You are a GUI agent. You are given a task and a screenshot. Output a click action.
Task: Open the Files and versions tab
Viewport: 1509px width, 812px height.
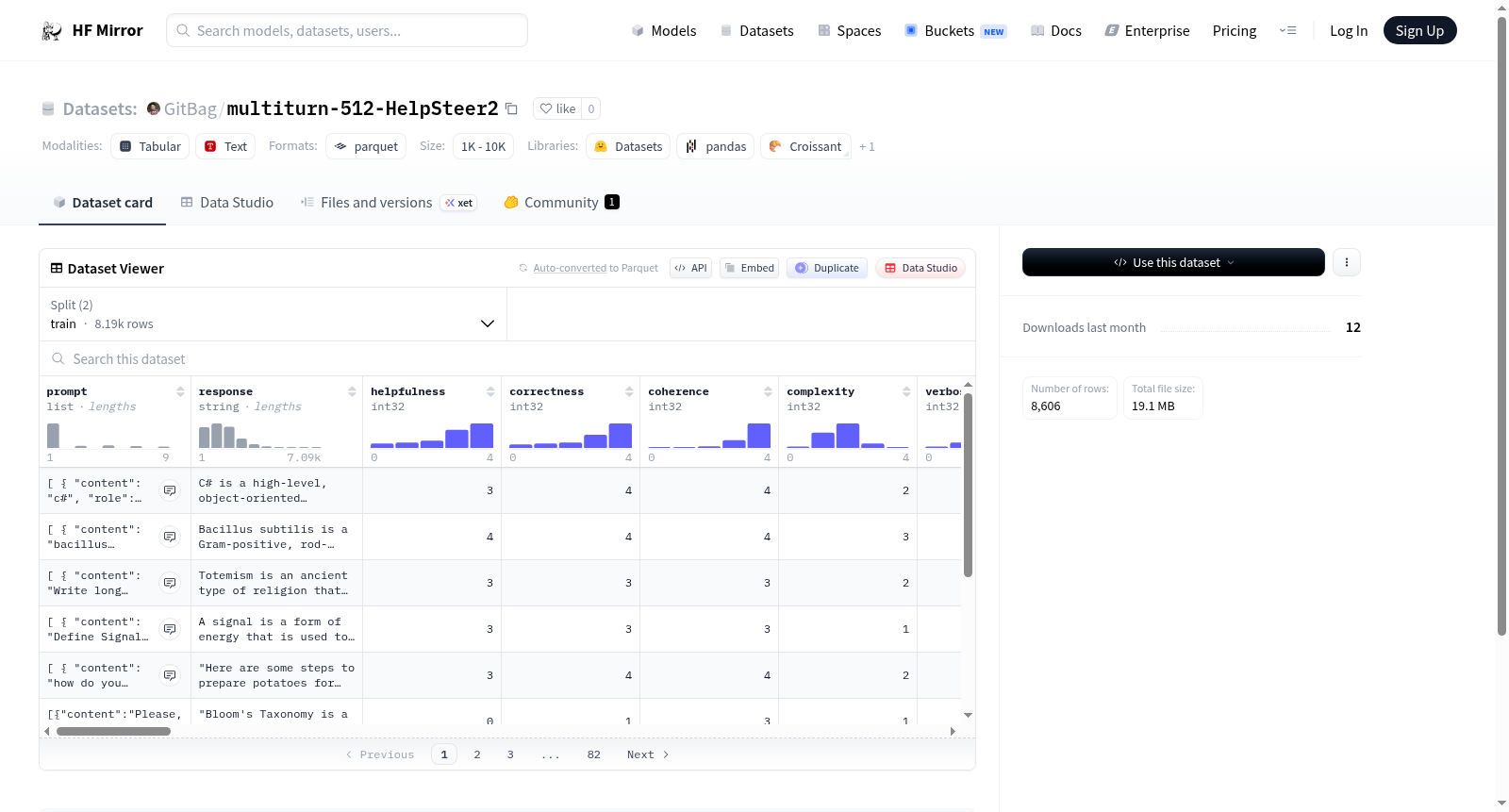389,203
